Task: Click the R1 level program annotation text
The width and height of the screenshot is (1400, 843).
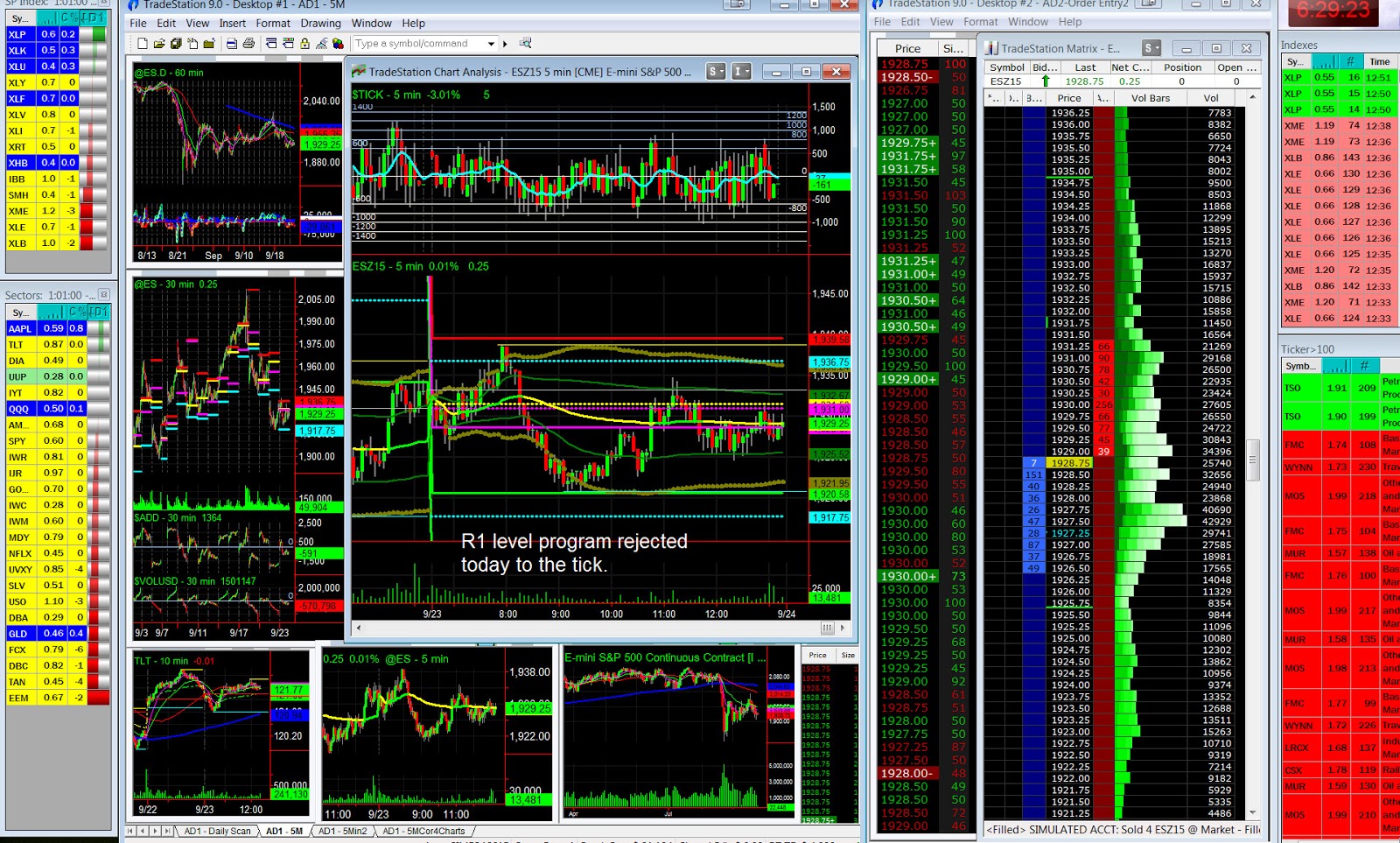Action: tap(574, 552)
